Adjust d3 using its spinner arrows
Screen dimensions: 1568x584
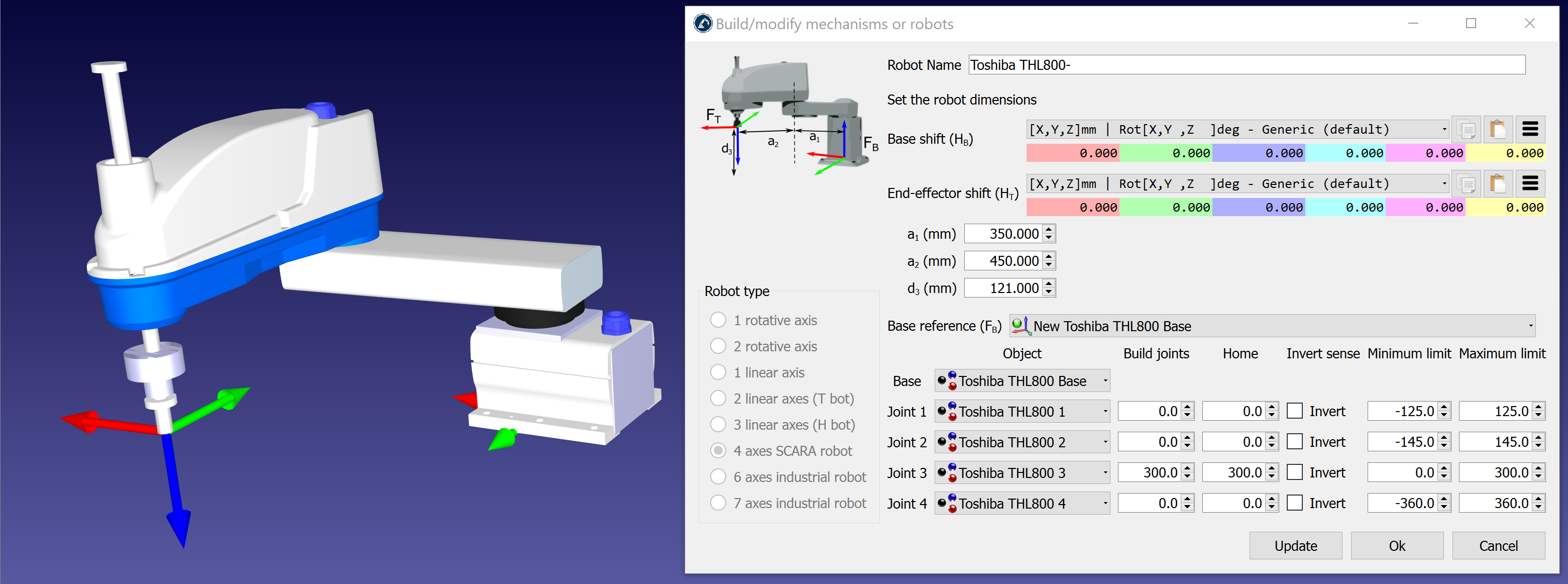1049,288
